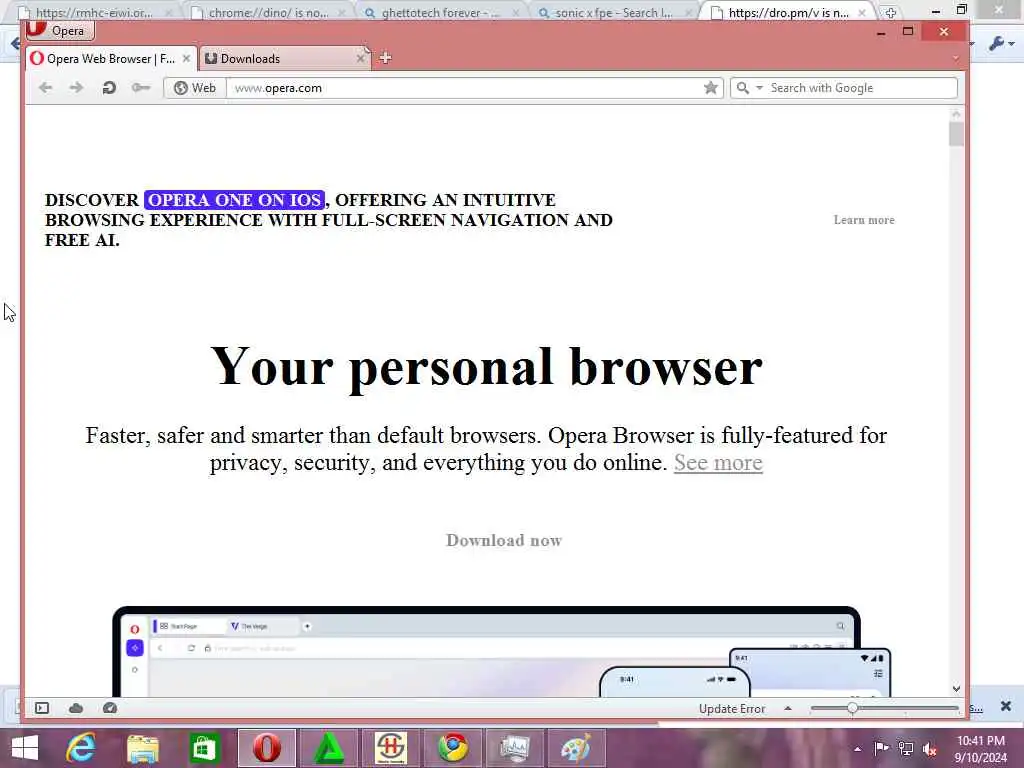The width and height of the screenshot is (1024, 768).
Task: Click the scroll down arrow
Action: point(956,688)
